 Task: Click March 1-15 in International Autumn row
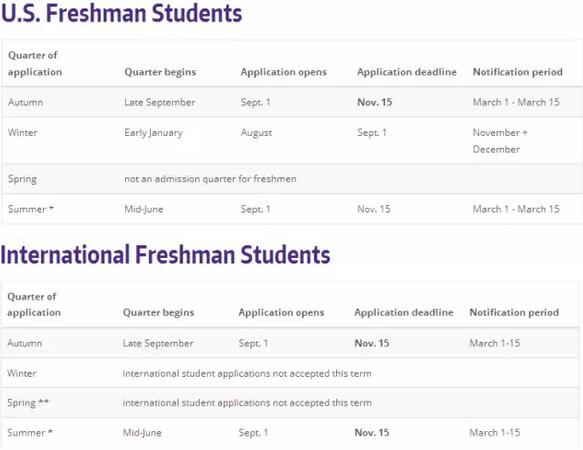pos(495,343)
